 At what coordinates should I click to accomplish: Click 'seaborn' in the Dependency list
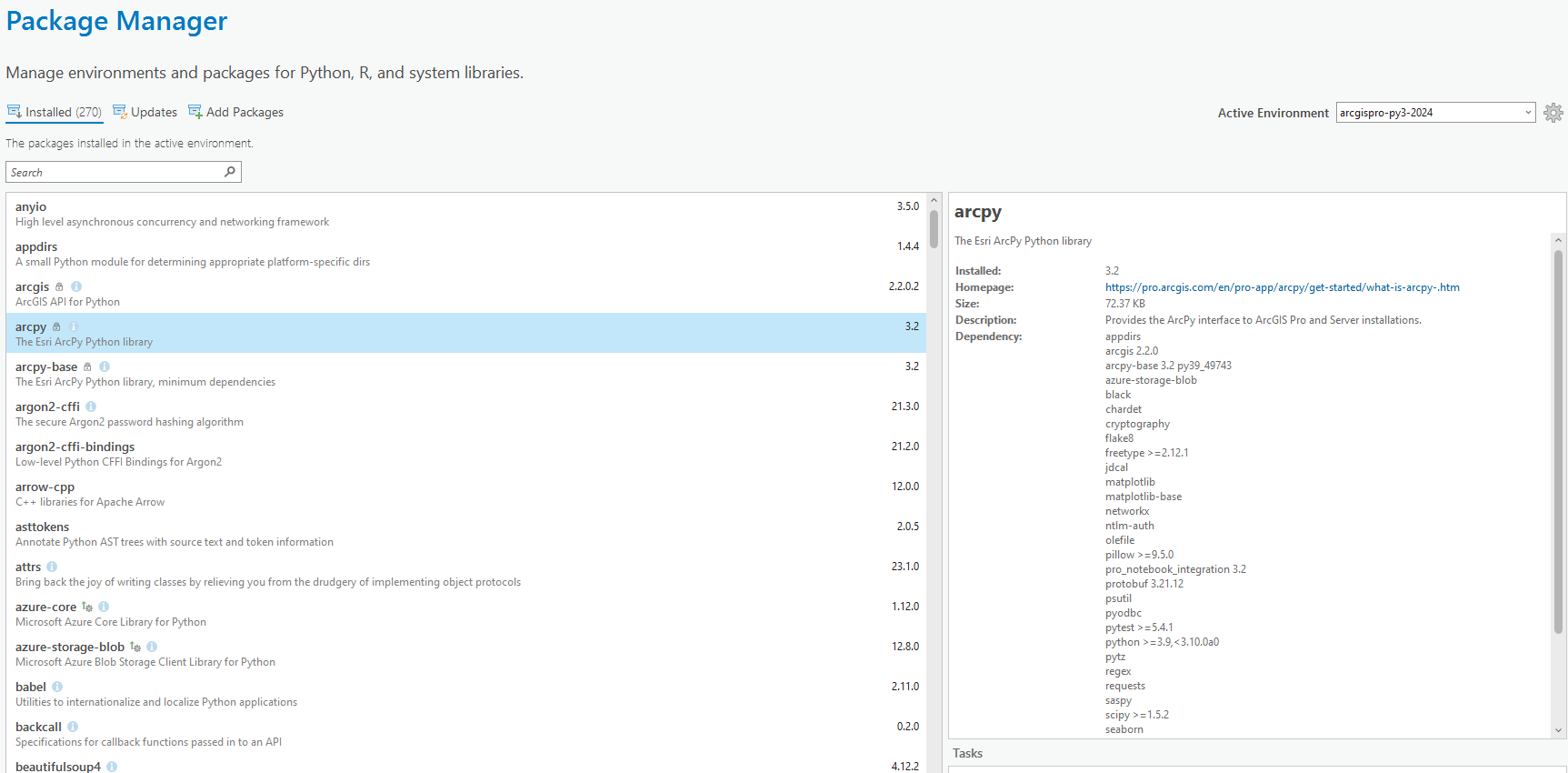coord(1124,729)
